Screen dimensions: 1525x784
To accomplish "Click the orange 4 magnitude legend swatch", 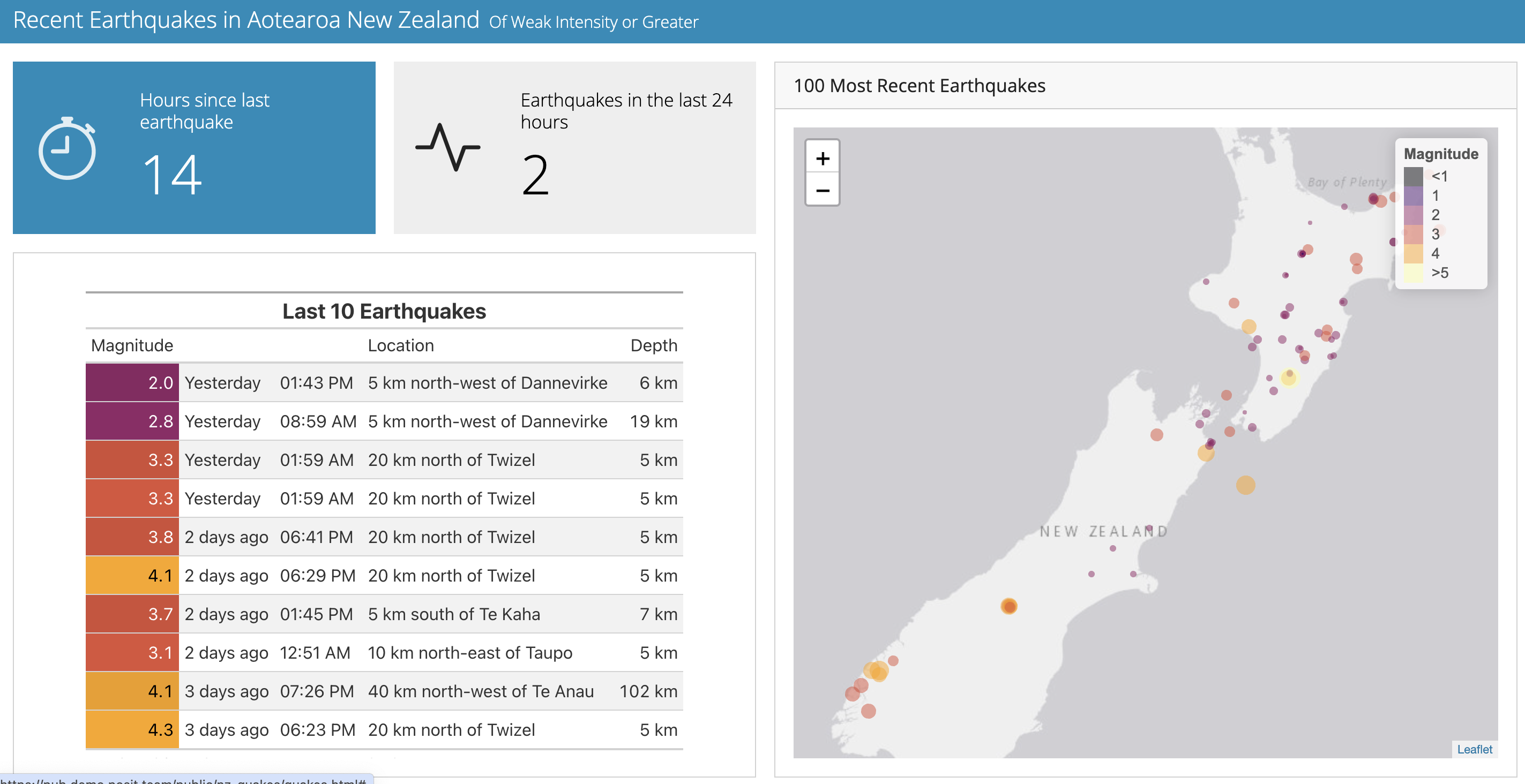I will tap(1413, 253).
